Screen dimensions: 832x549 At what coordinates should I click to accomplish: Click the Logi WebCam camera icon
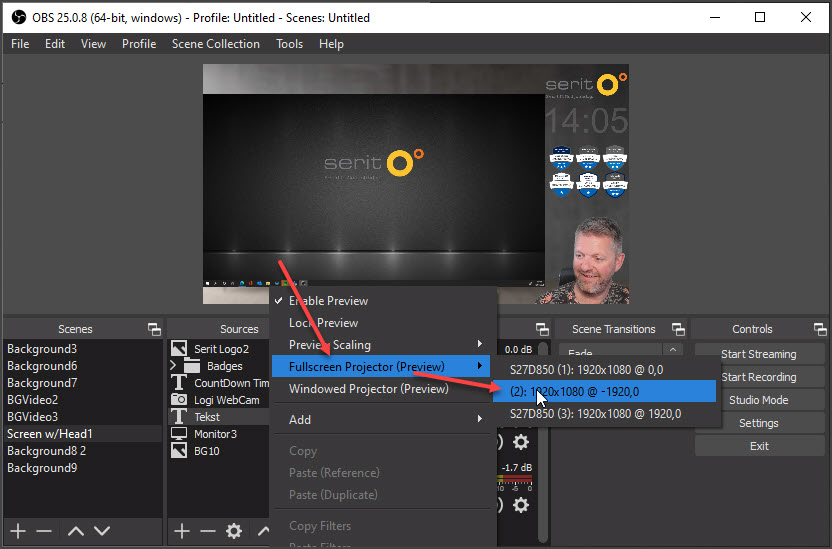click(x=179, y=399)
